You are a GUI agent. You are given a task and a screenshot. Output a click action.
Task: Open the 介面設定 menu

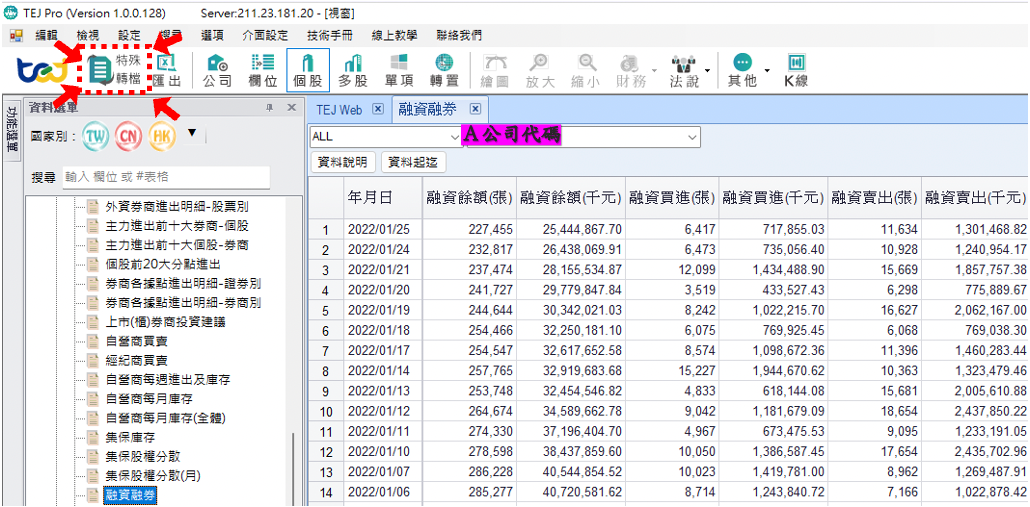(x=265, y=35)
